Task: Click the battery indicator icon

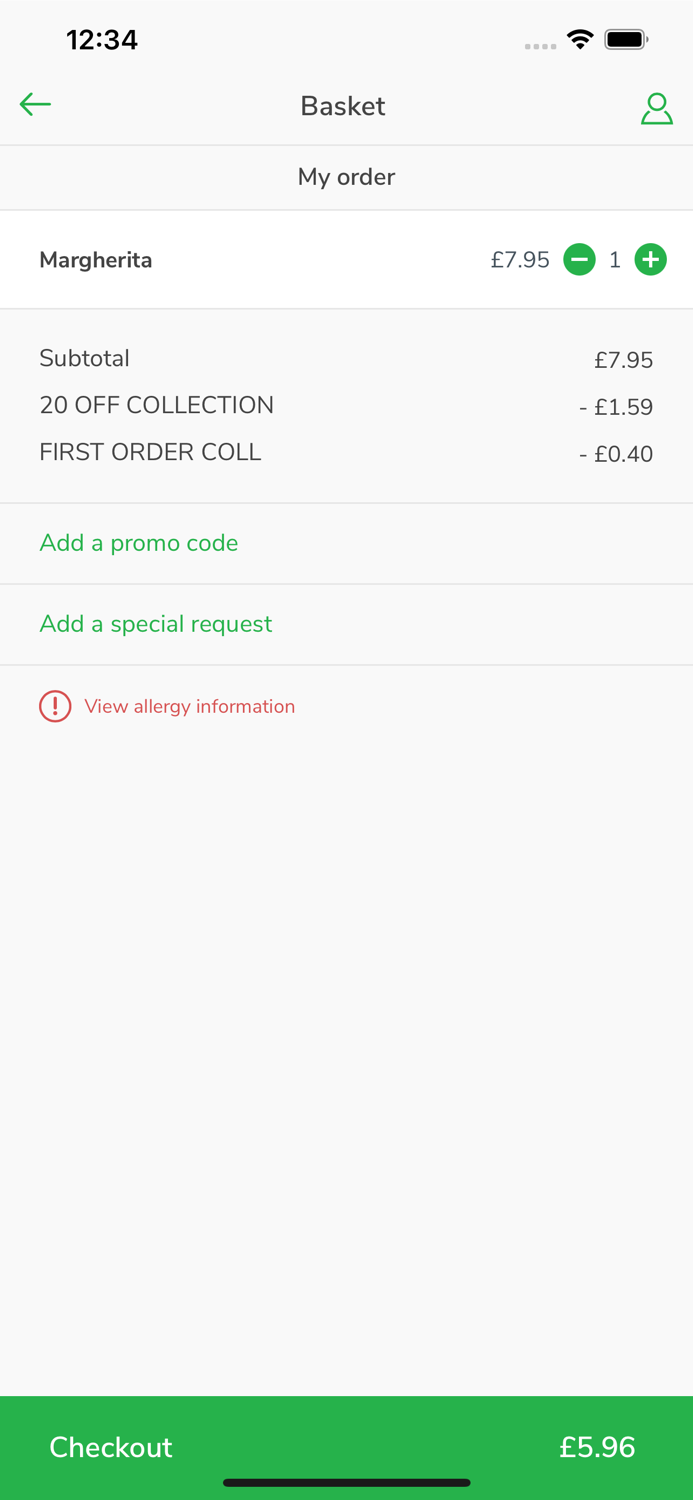Action: (626, 40)
